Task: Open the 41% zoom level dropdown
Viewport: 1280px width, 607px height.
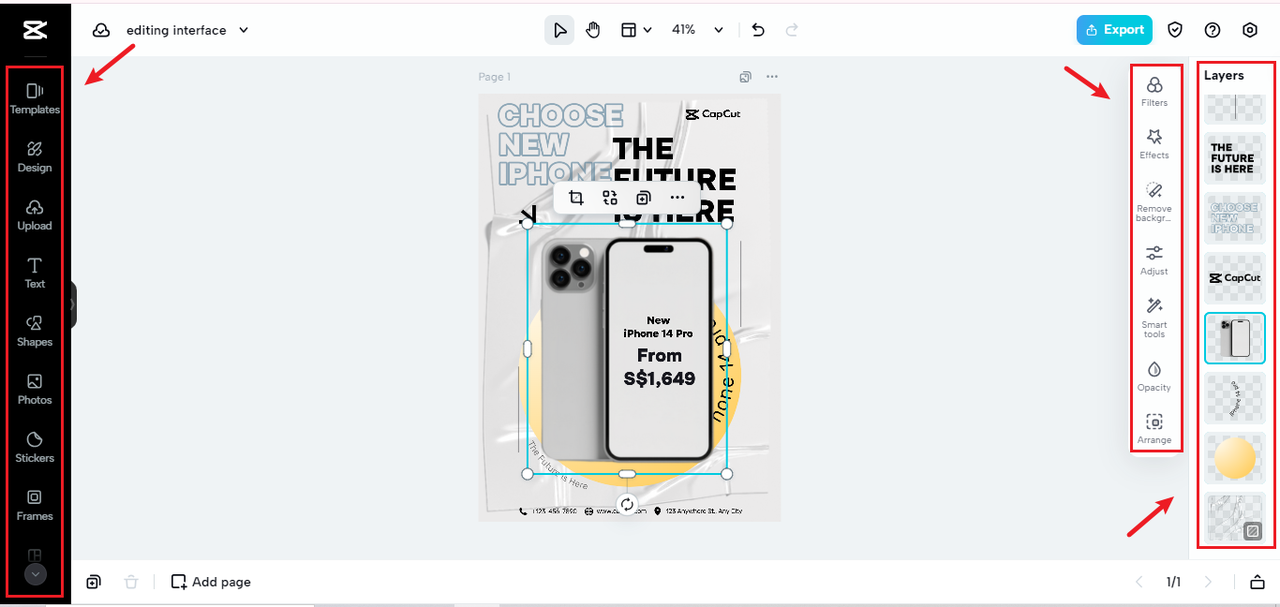Action: (697, 30)
